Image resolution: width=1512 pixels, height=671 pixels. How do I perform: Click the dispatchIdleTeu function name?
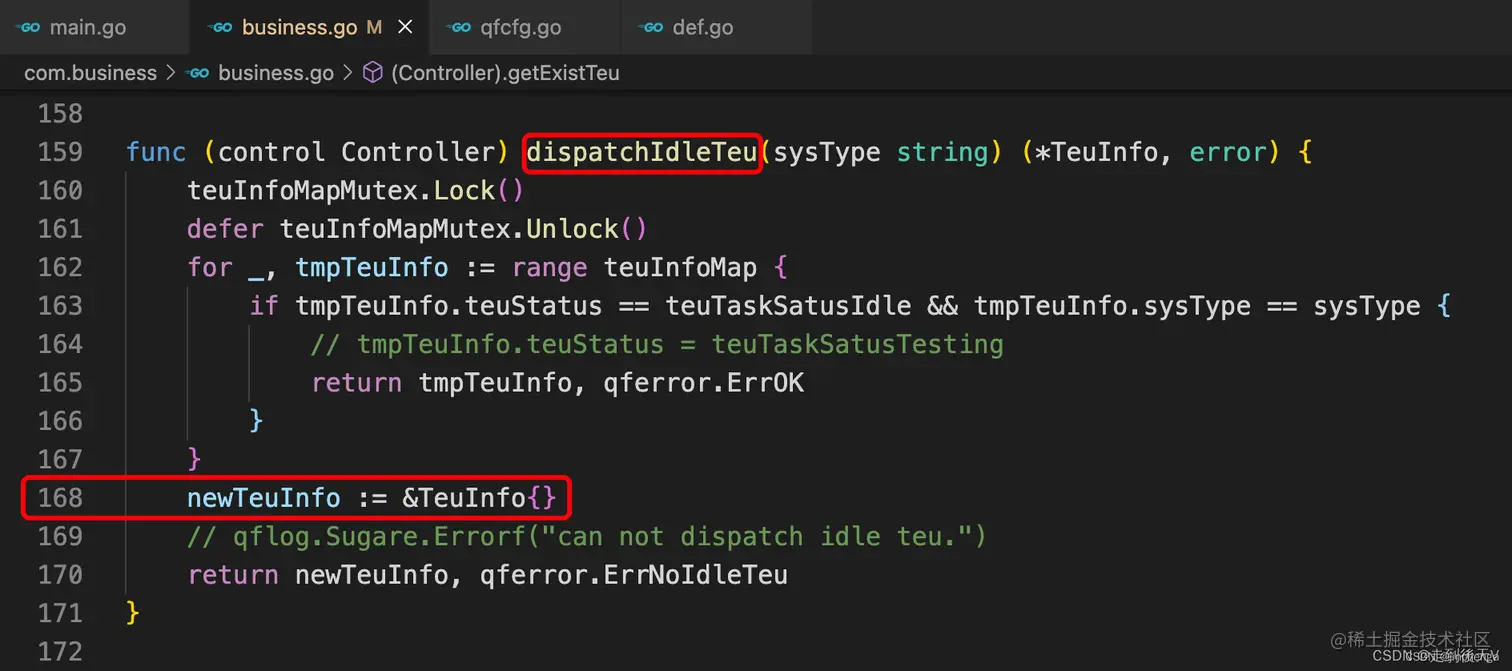click(x=642, y=153)
